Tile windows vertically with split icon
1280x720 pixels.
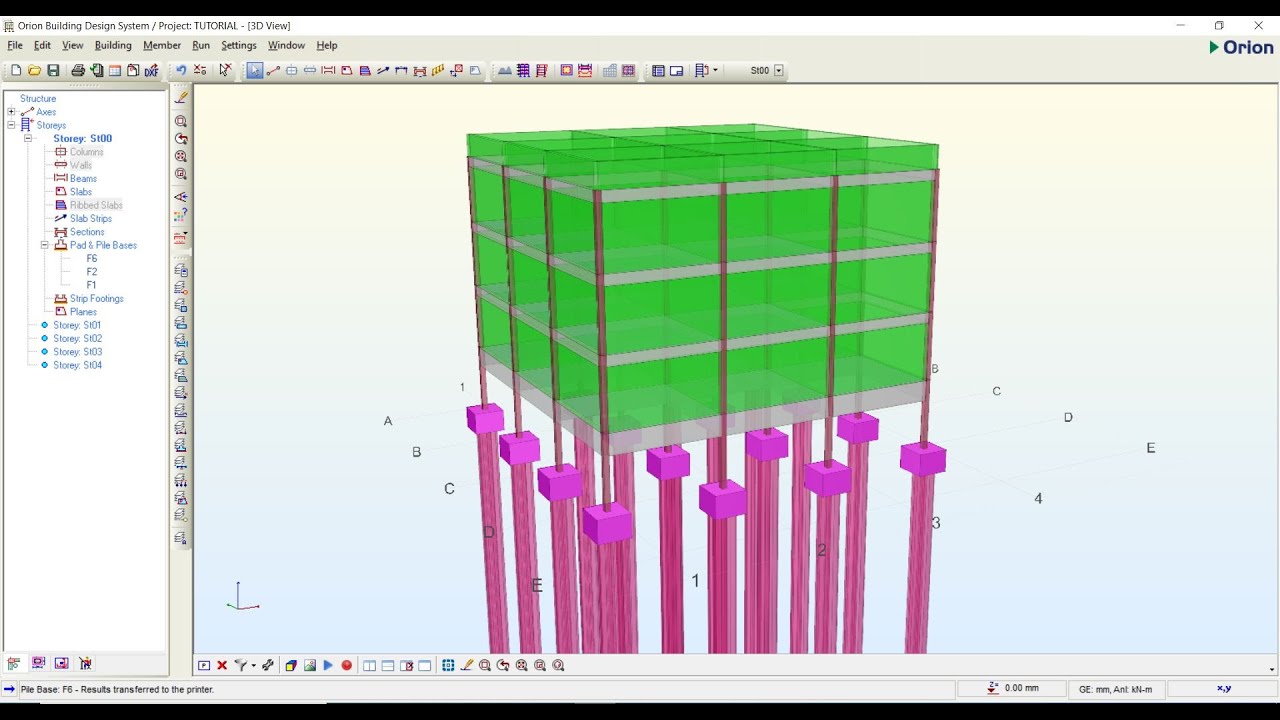click(369, 666)
